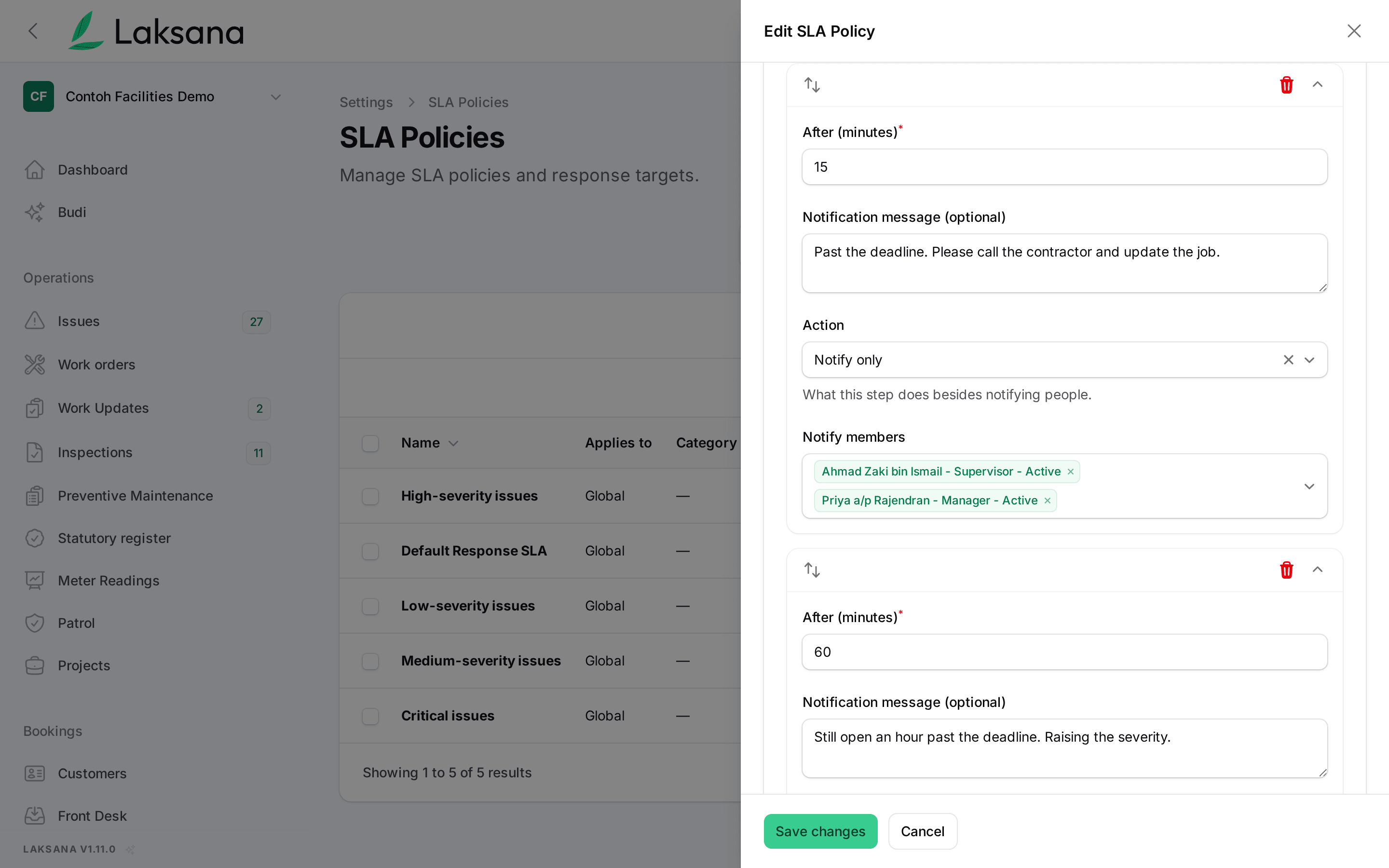Remove Priya a/p Rajendran from notify members
The width and height of the screenshot is (1389, 868).
tap(1048, 501)
